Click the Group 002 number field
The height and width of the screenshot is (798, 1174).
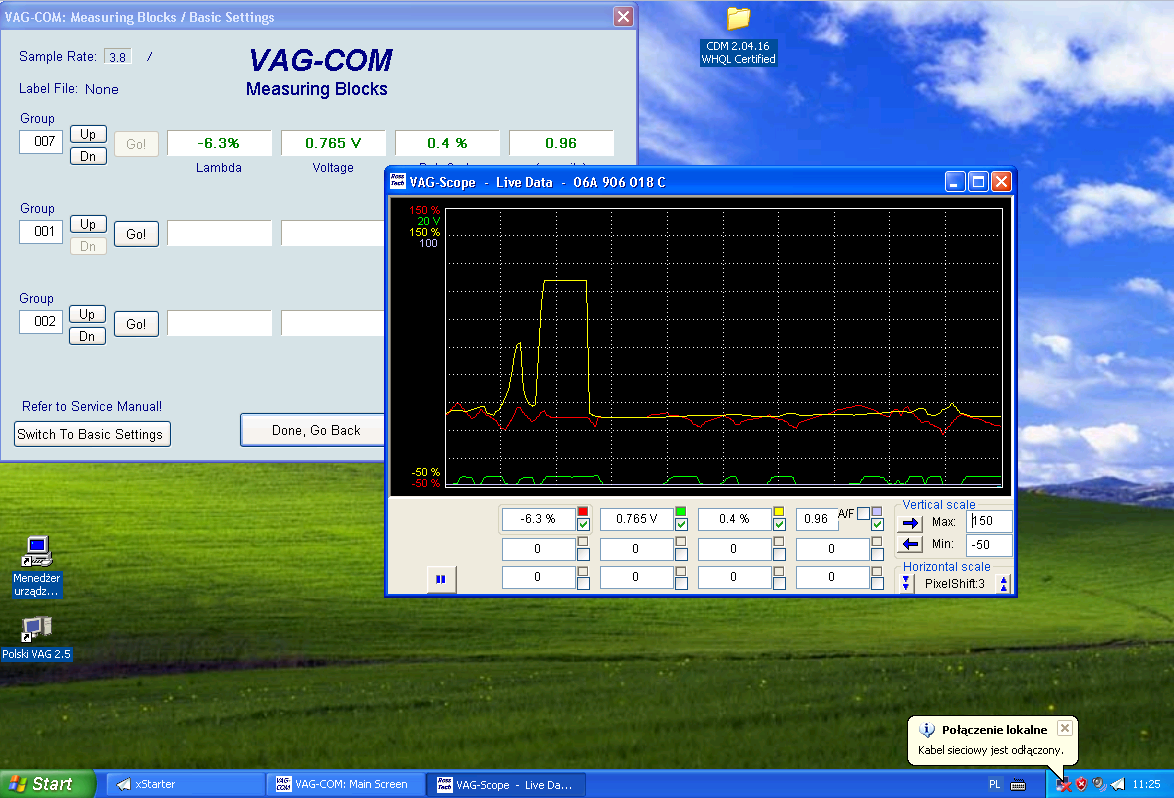41,321
